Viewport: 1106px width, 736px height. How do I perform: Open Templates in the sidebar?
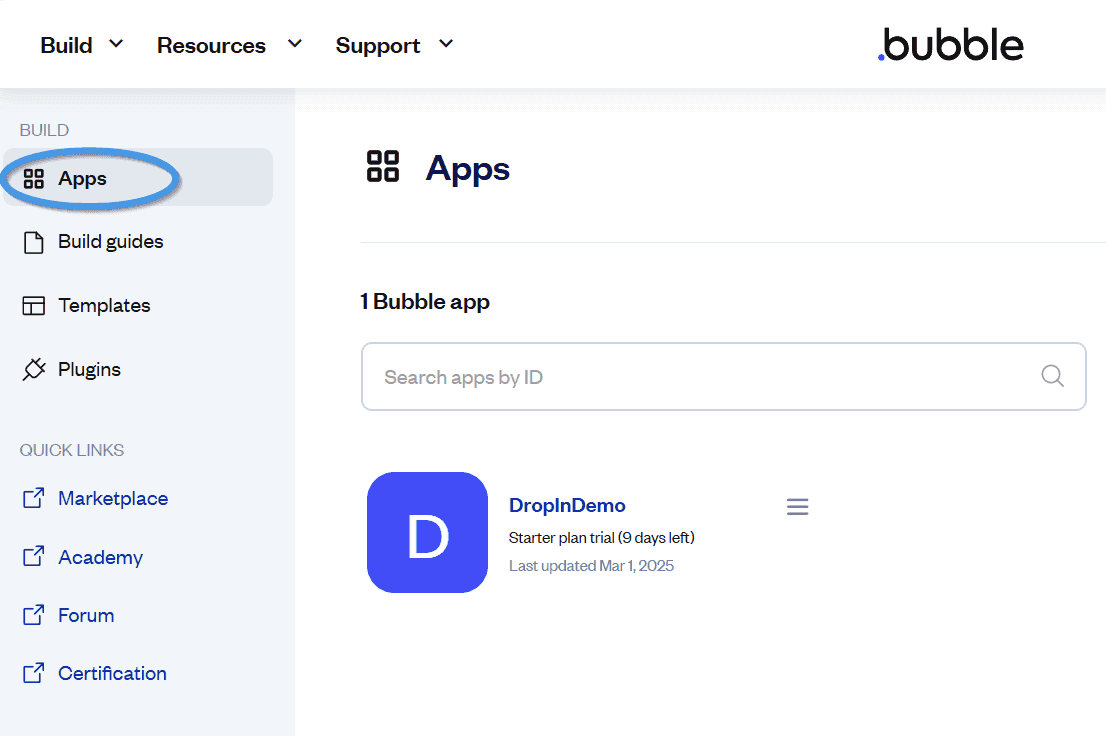click(104, 305)
